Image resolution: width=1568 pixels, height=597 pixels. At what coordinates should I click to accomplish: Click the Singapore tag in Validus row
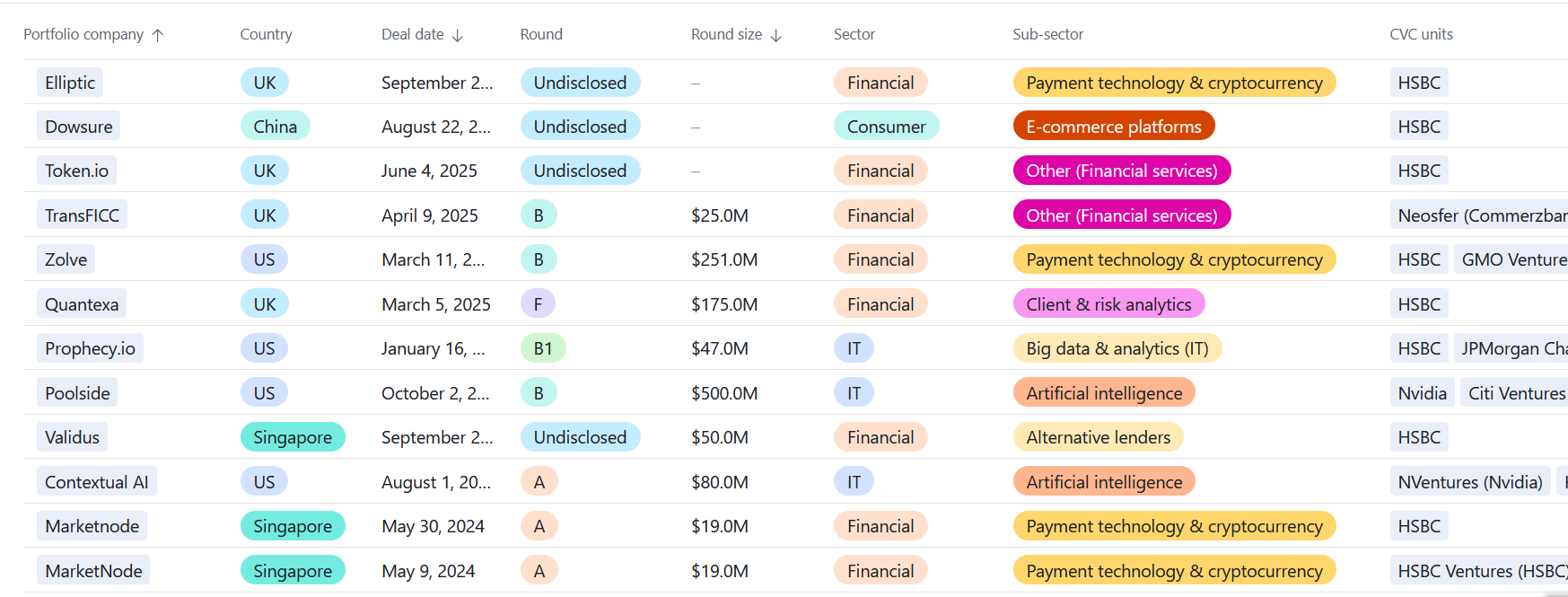[292, 437]
